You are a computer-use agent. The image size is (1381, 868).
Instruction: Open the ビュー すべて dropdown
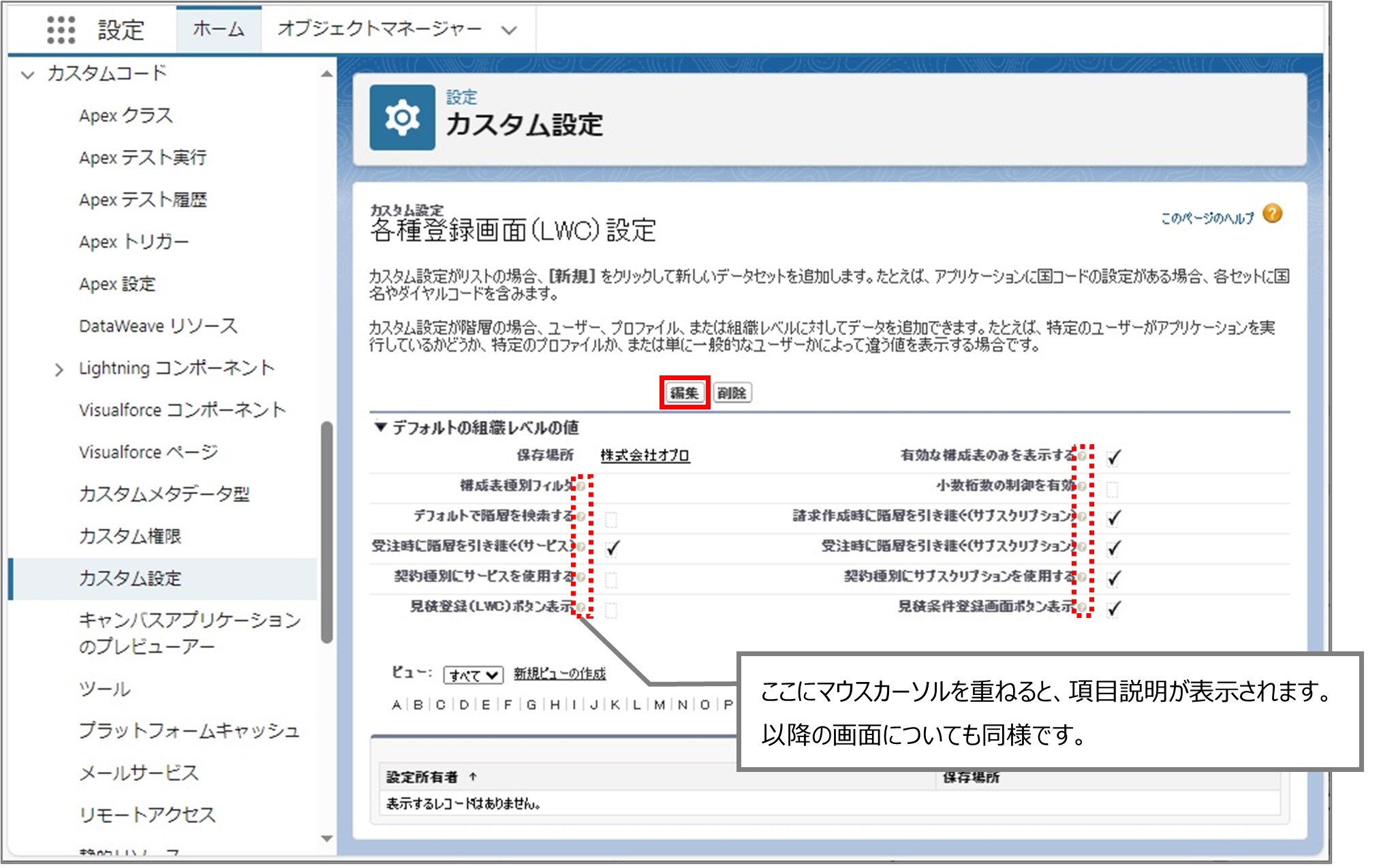click(x=473, y=675)
